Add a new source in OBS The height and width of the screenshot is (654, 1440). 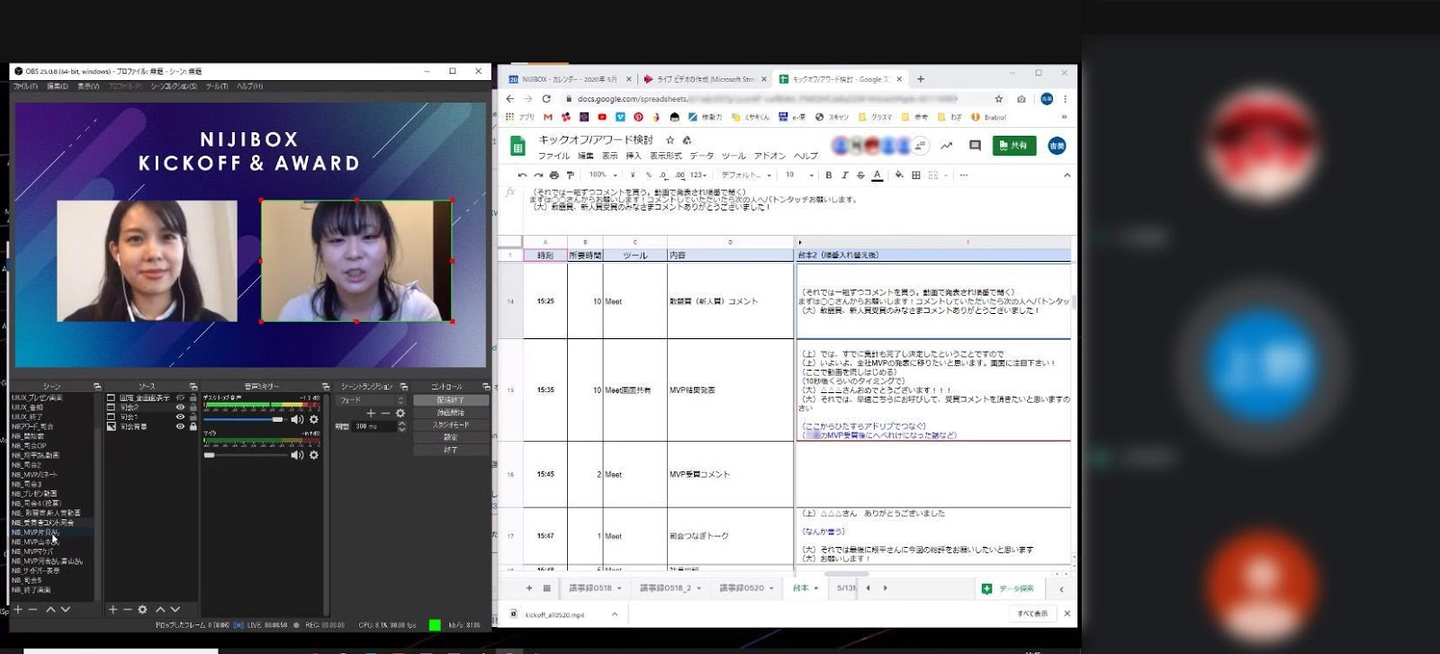(x=113, y=609)
